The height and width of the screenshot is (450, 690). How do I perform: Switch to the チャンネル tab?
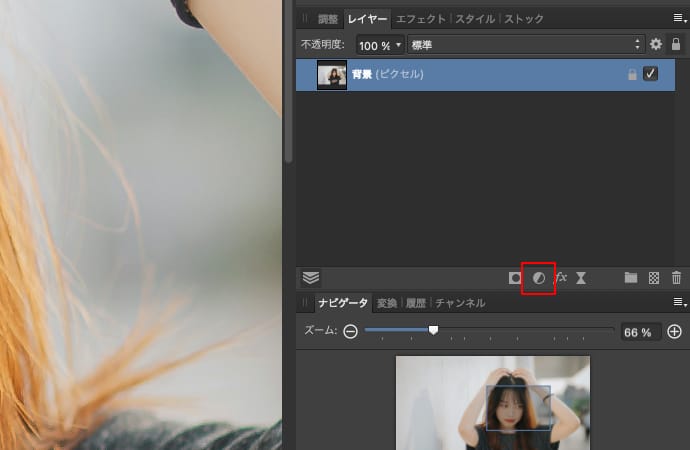pos(460,303)
